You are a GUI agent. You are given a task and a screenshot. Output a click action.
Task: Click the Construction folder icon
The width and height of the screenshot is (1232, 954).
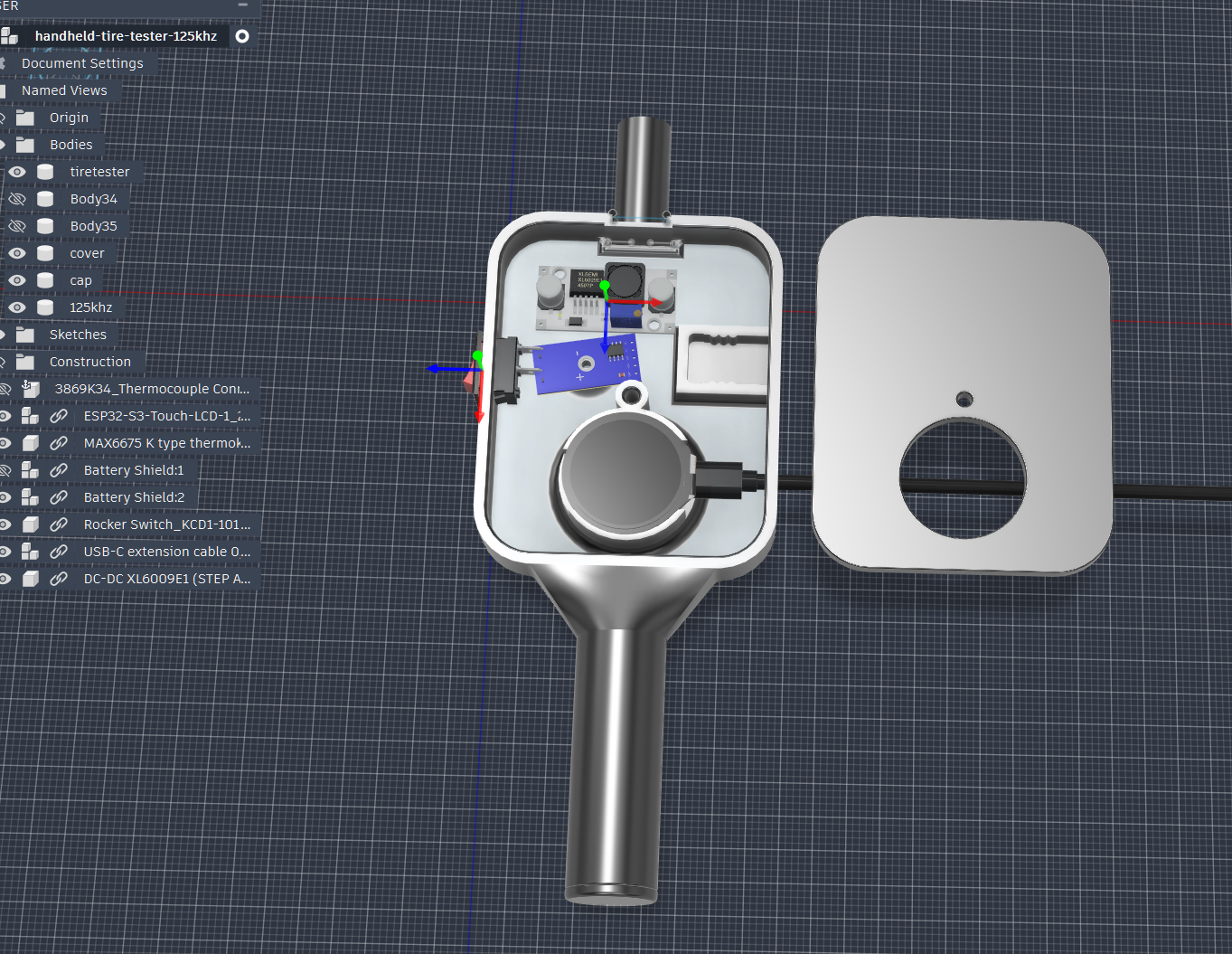(25, 362)
